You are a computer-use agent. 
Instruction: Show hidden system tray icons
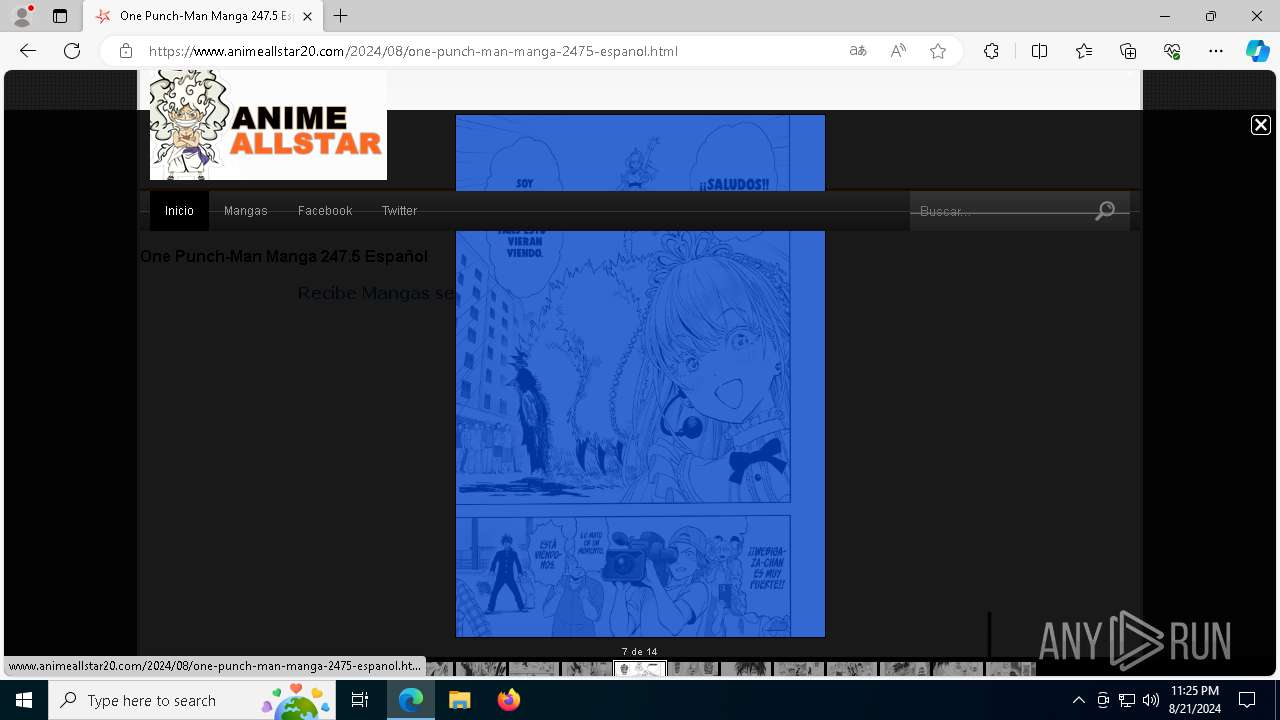point(1078,700)
